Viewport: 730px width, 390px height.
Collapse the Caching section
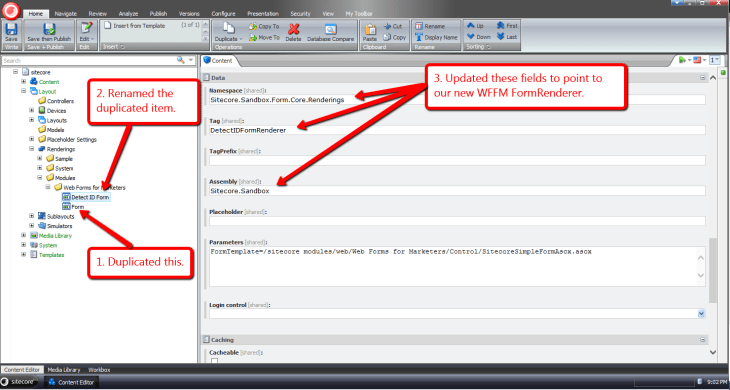703,340
